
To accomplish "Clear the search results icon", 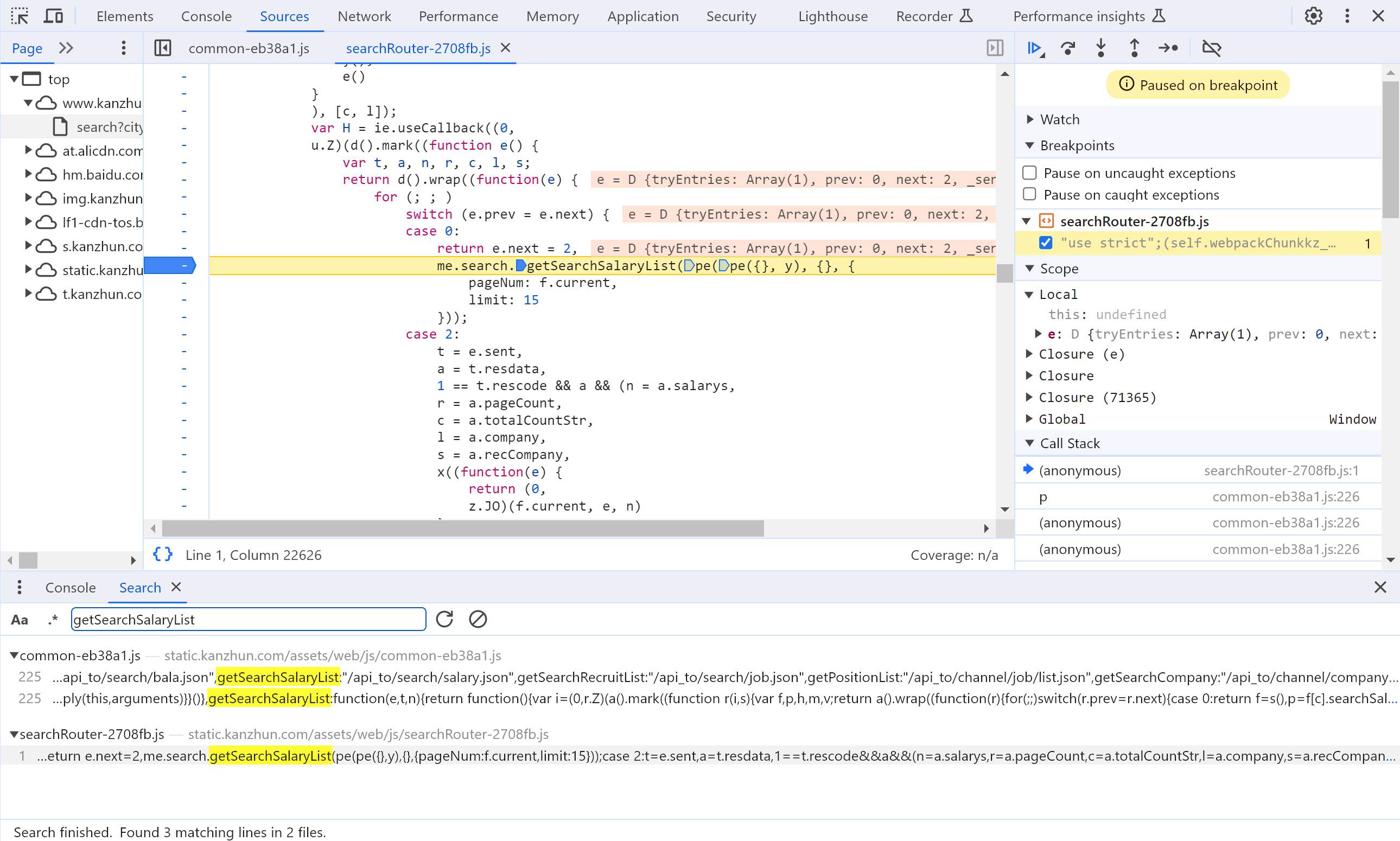I will pos(478,619).
